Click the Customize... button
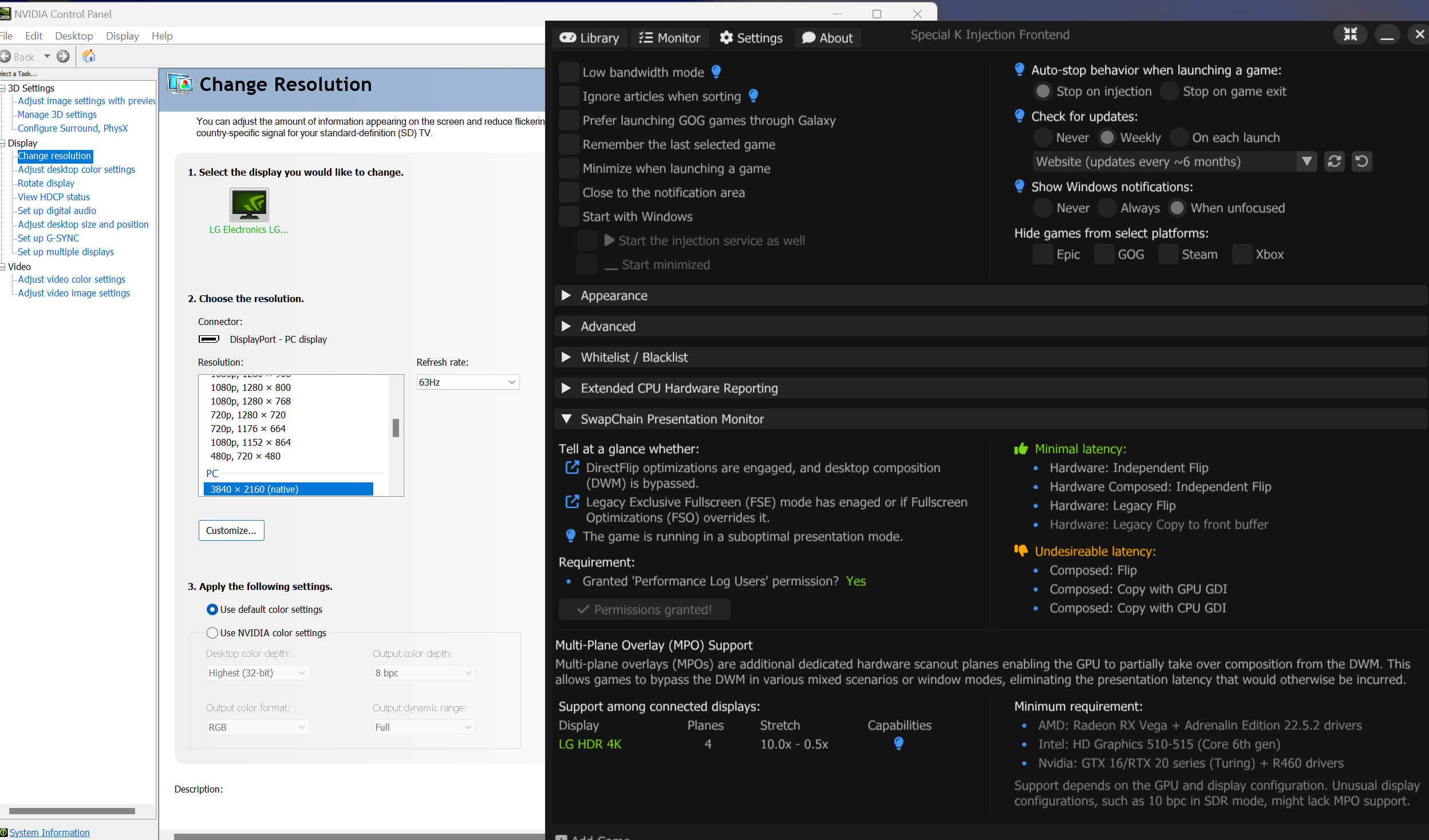Viewport: 1429px width, 840px height. coord(231,530)
